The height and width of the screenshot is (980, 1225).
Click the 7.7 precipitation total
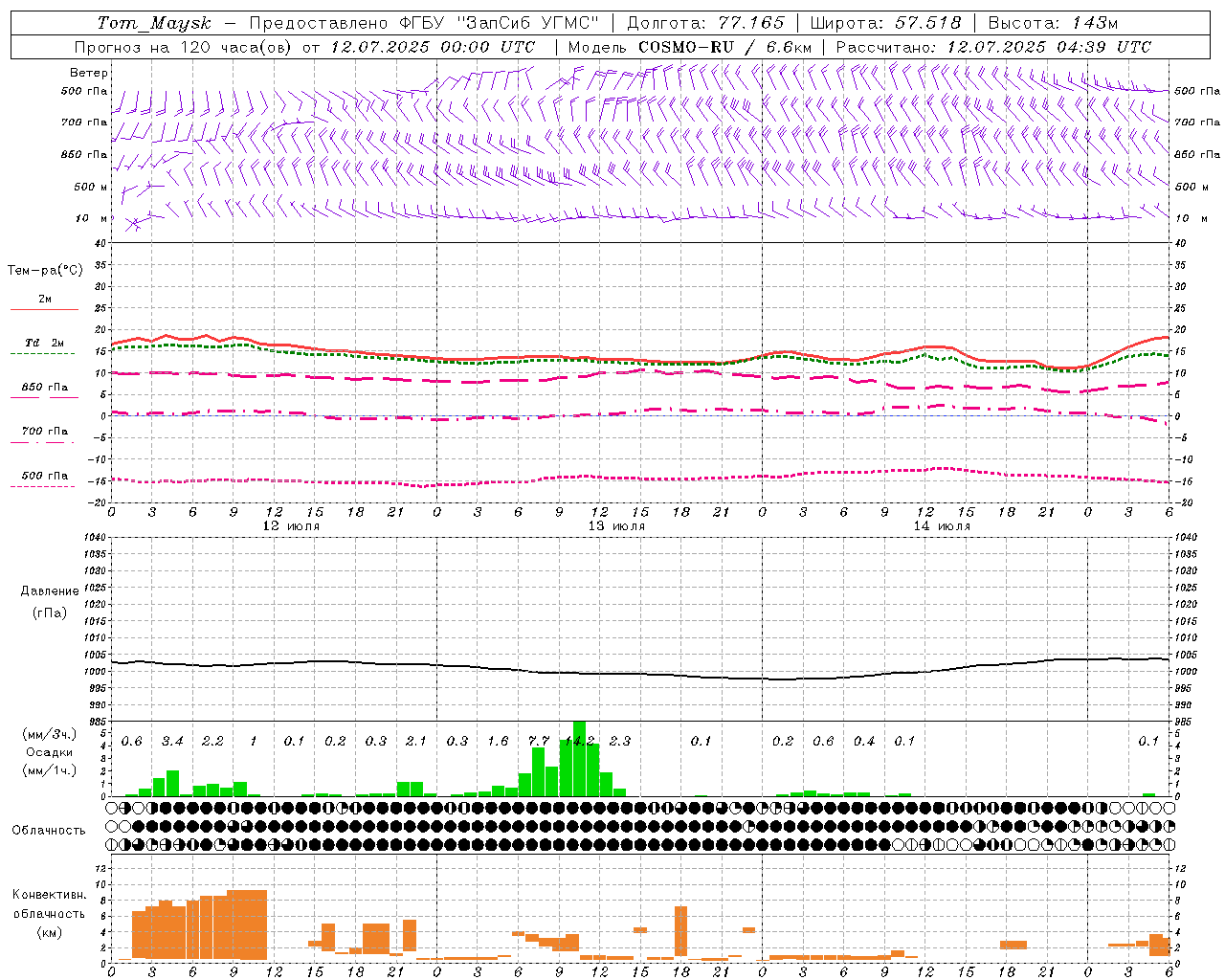pyautogui.click(x=538, y=742)
